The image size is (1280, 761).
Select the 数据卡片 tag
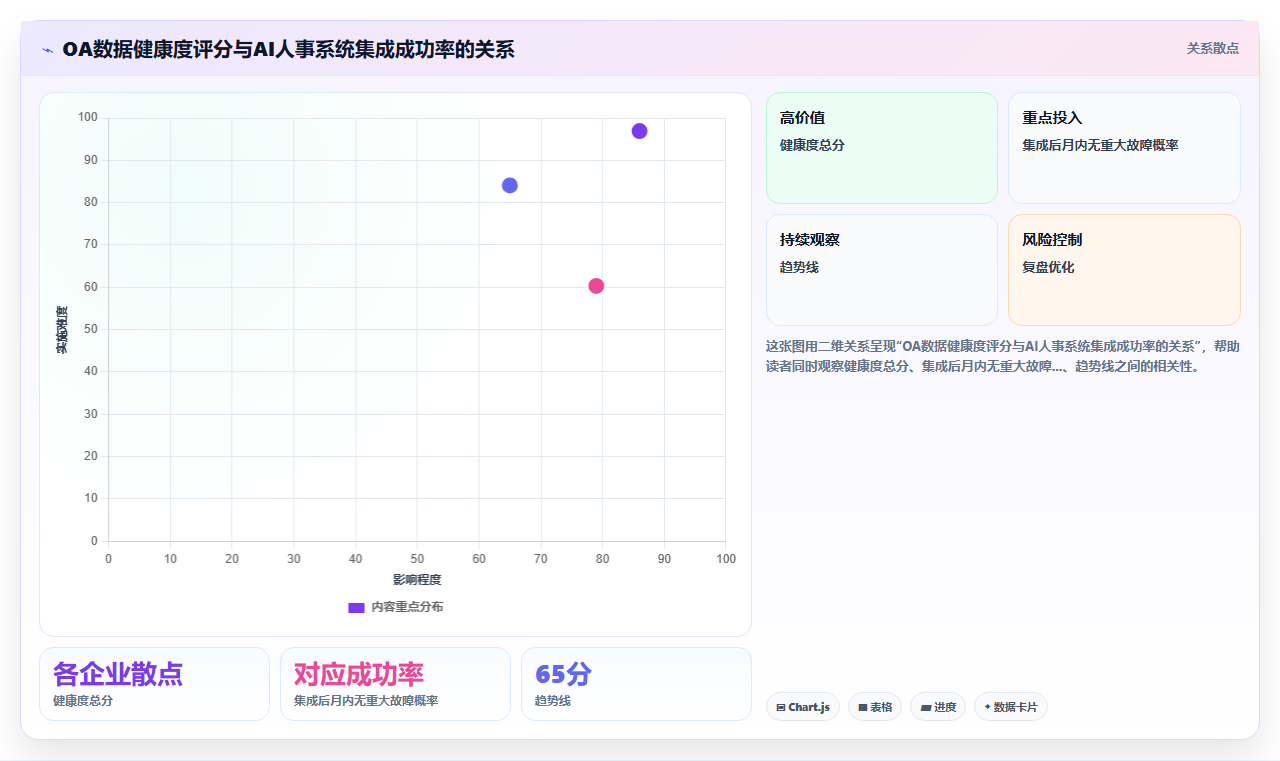pyautogui.click(x=1011, y=707)
